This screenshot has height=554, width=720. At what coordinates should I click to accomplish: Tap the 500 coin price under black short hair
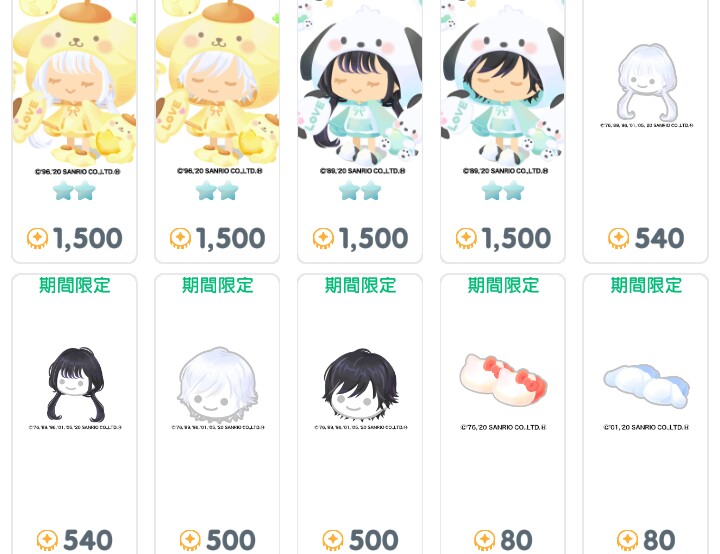click(360, 540)
